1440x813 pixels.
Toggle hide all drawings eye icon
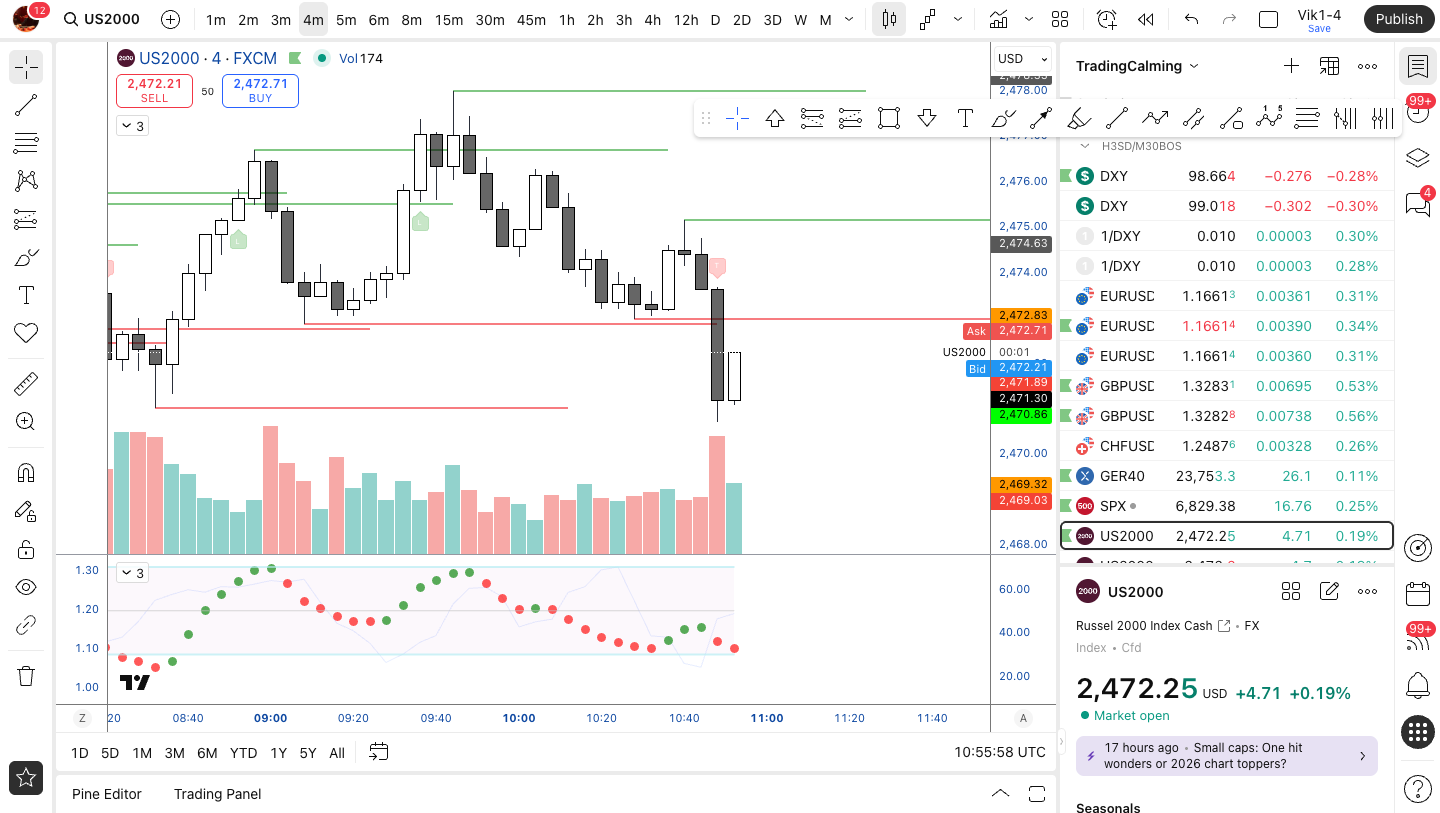[26, 587]
